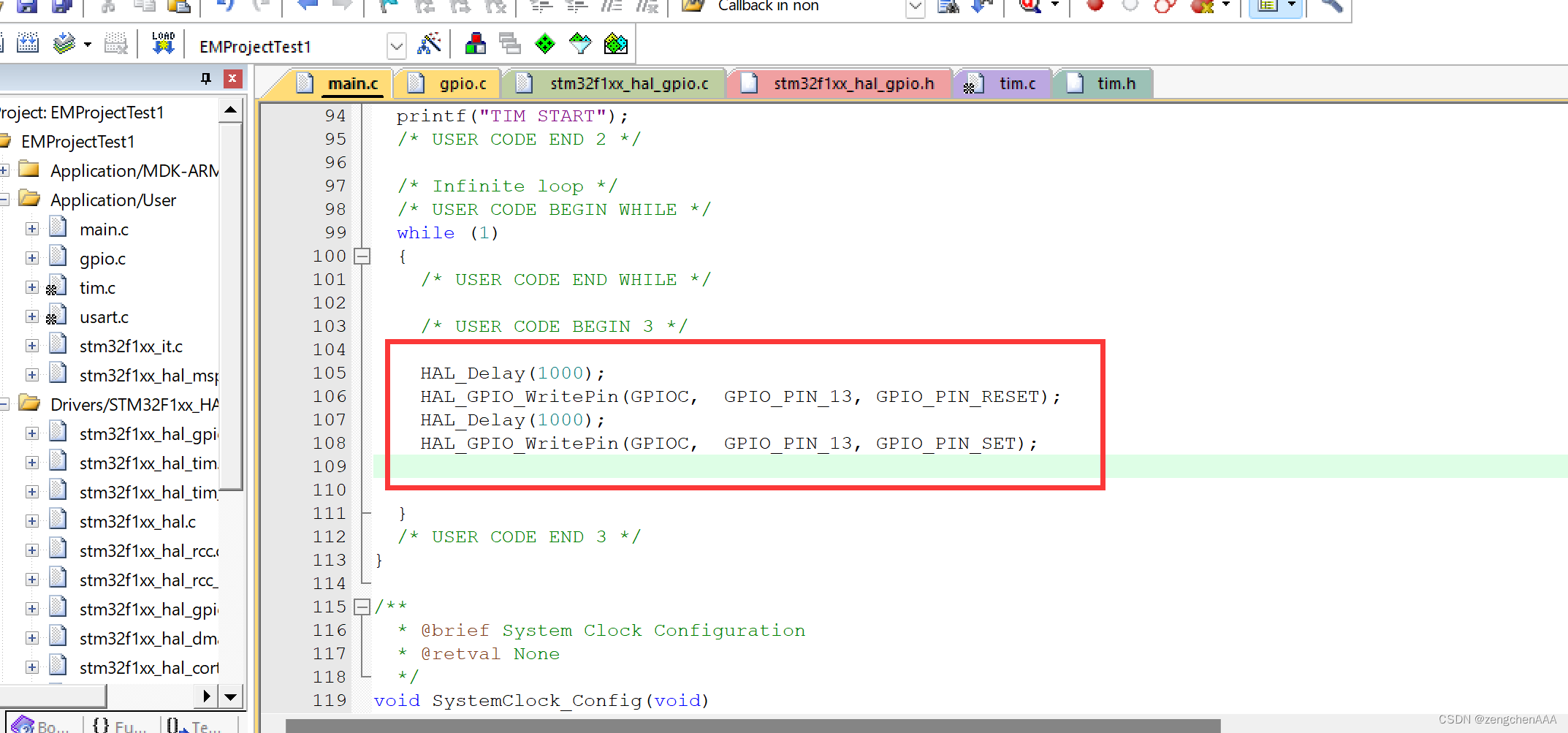The image size is (1568, 733).
Task: Collapse the Application/User folder
Action: (x=4, y=200)
